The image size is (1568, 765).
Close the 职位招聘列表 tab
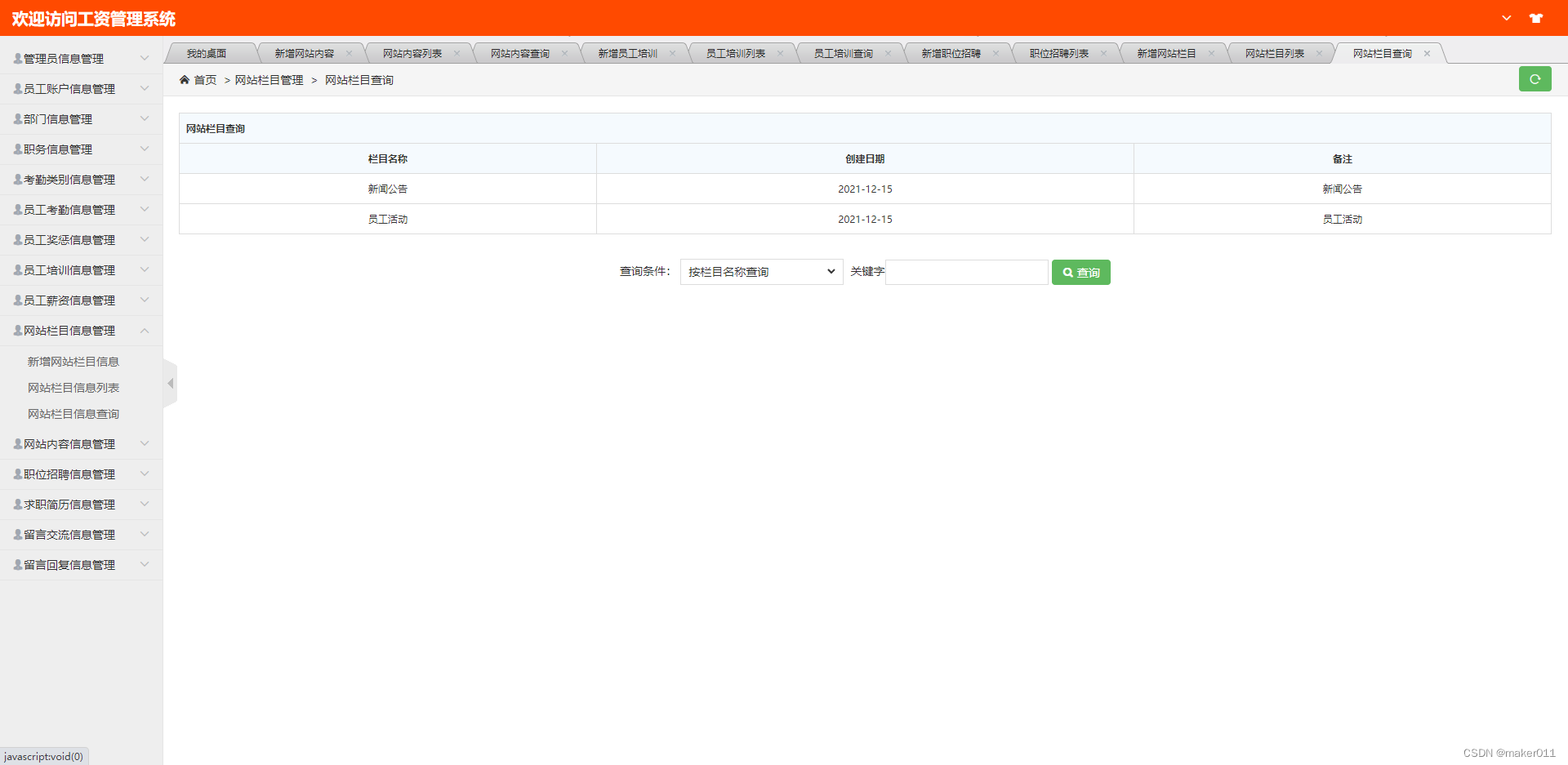1103,54
